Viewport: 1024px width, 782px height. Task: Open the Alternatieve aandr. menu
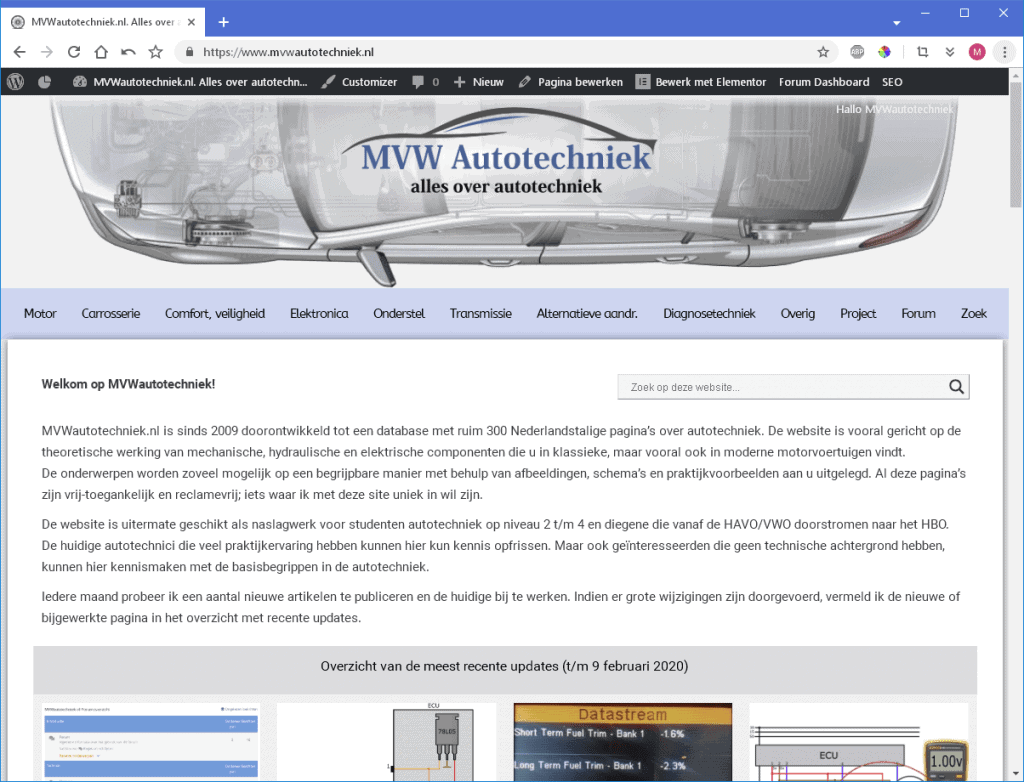click(587, 314)
